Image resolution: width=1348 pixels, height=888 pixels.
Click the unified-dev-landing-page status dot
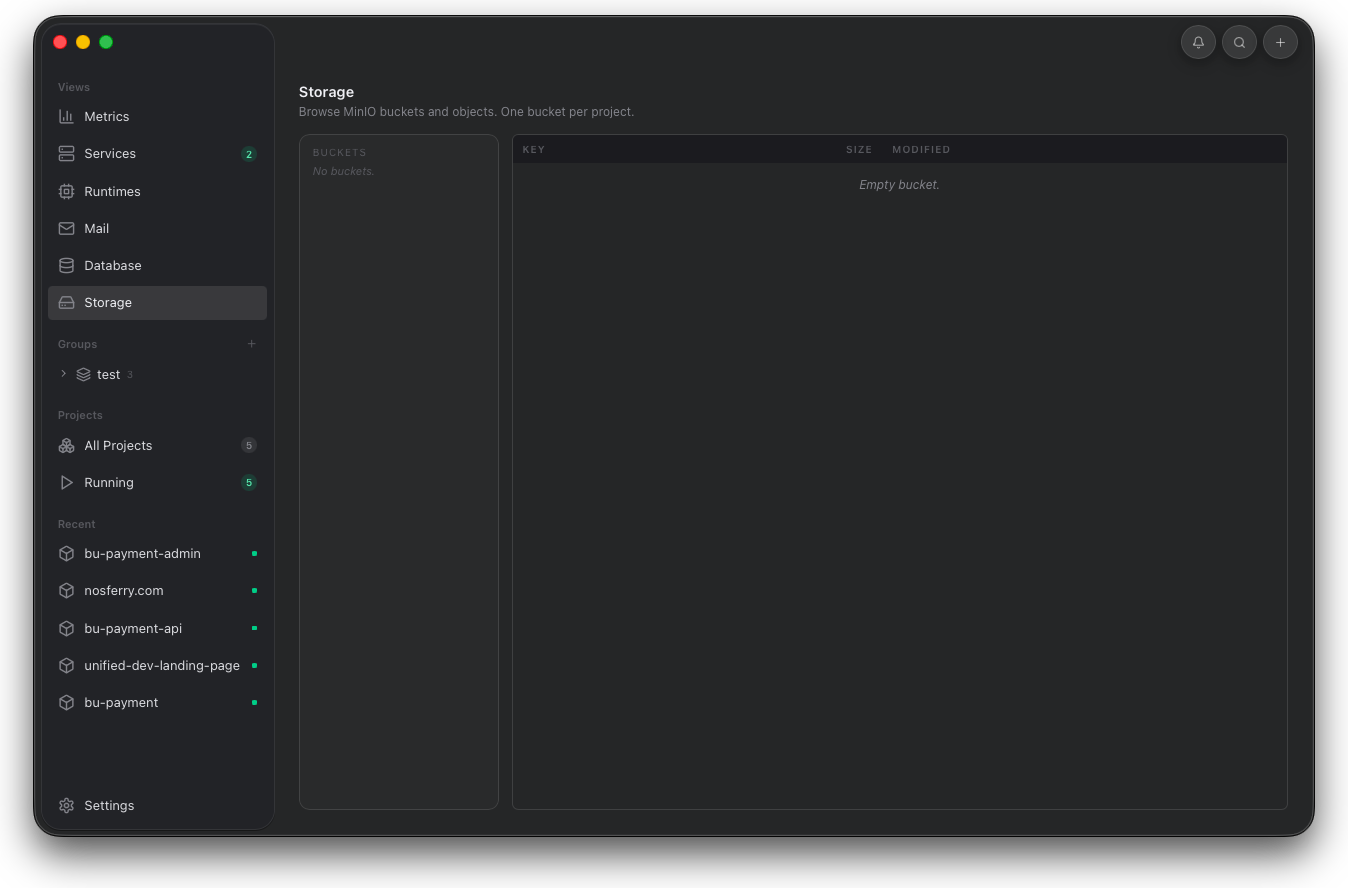click(x=254, y=665)
